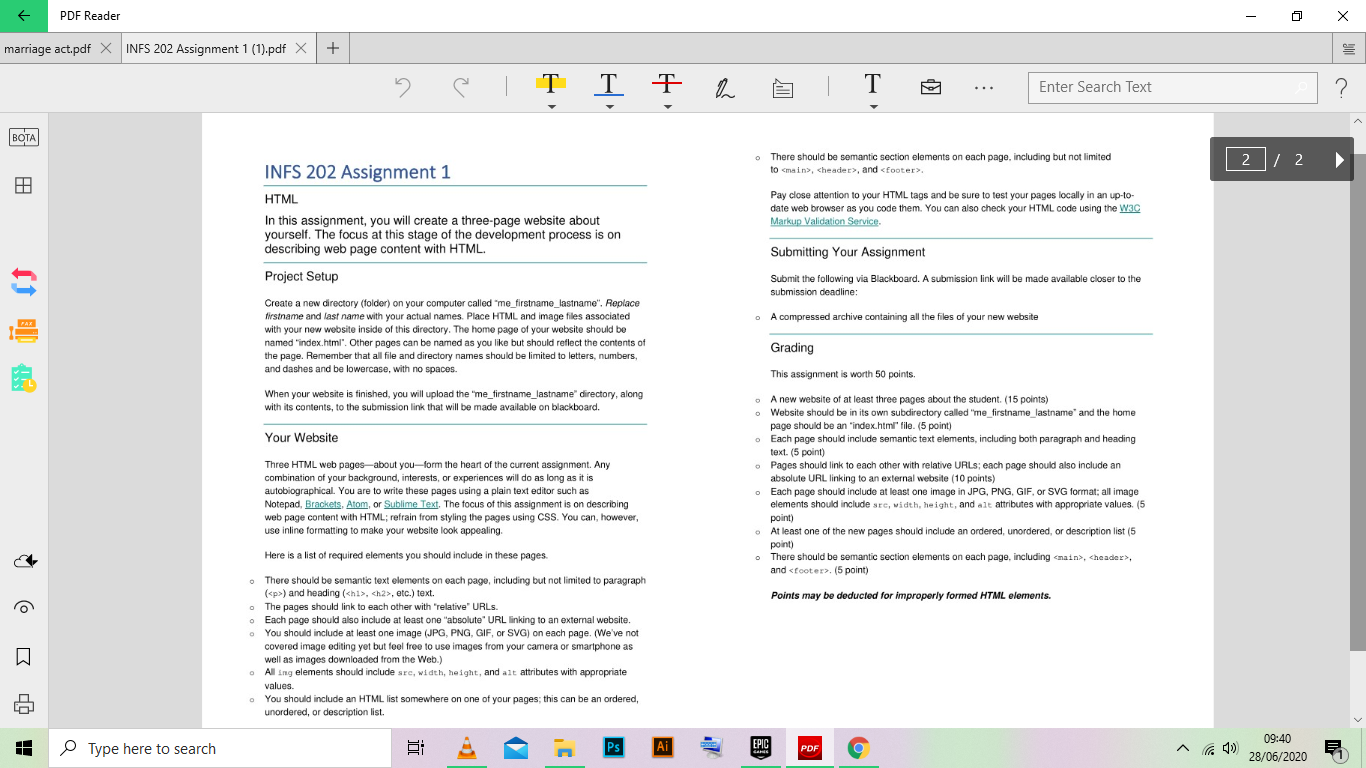1366x768 pixels.
Task: Choose the freehand pen signature tool
Action: coord(725,88)
